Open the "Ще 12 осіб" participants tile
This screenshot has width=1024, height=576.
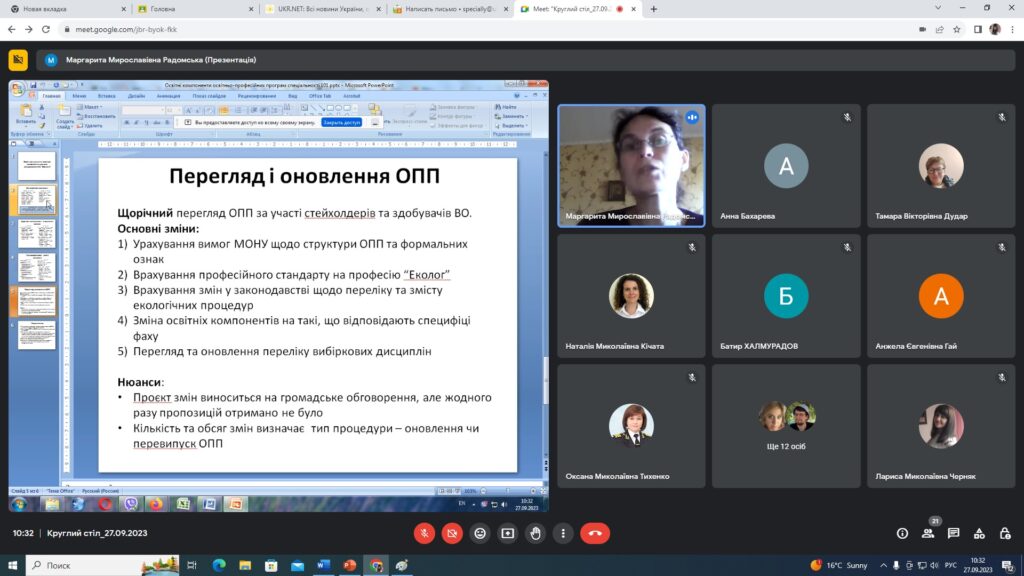[x=786, y=425]
